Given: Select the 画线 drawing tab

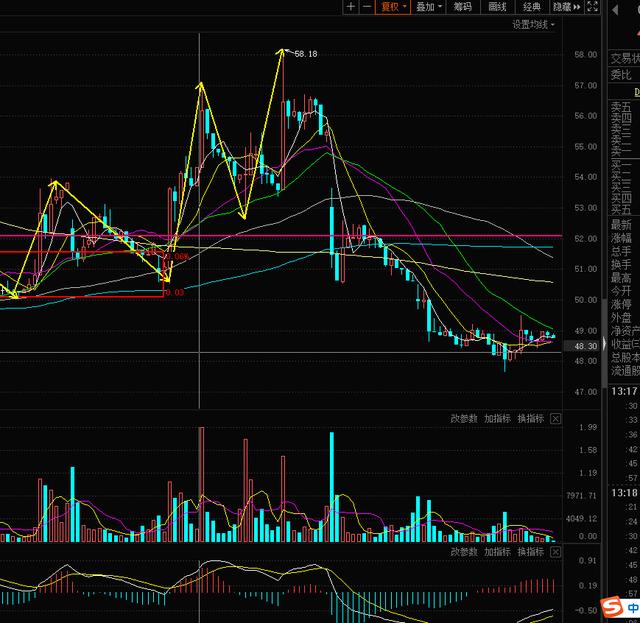Looking at the screenshot, I should coord(497,7).
